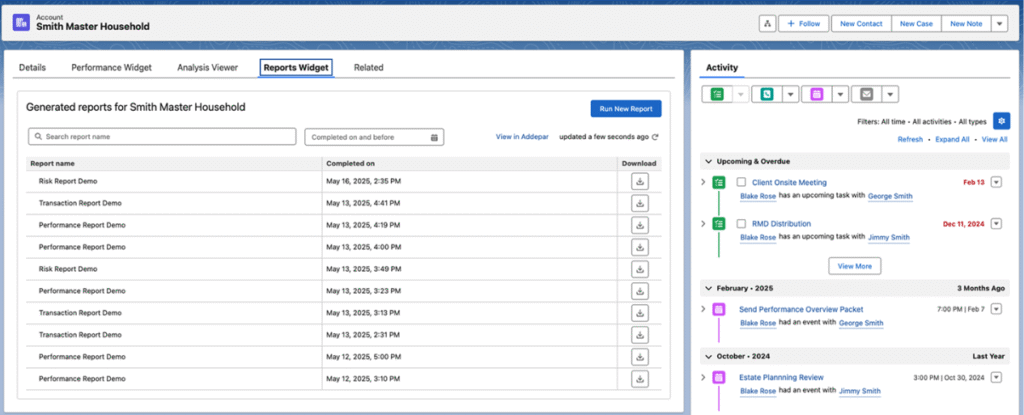Open the dropdown next to New Note
Image resolution: width=1024 pixels, height=415 pixels.
pos(999,23)
